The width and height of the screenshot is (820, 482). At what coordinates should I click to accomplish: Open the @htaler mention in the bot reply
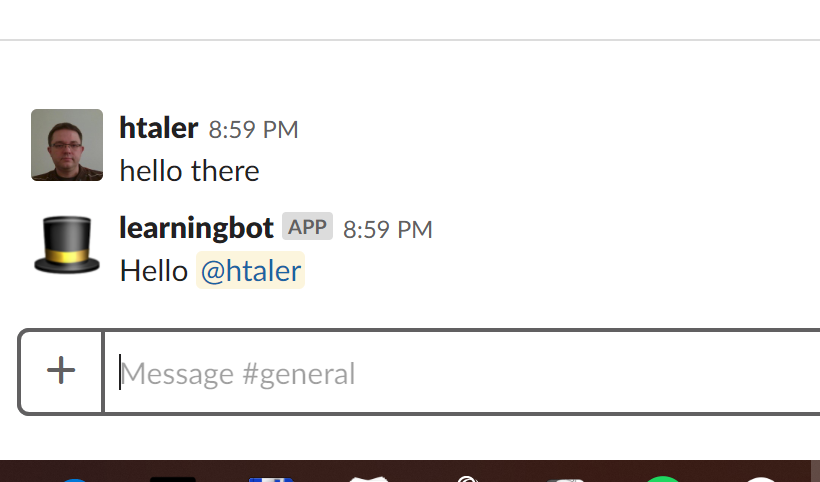coord(250,270)
